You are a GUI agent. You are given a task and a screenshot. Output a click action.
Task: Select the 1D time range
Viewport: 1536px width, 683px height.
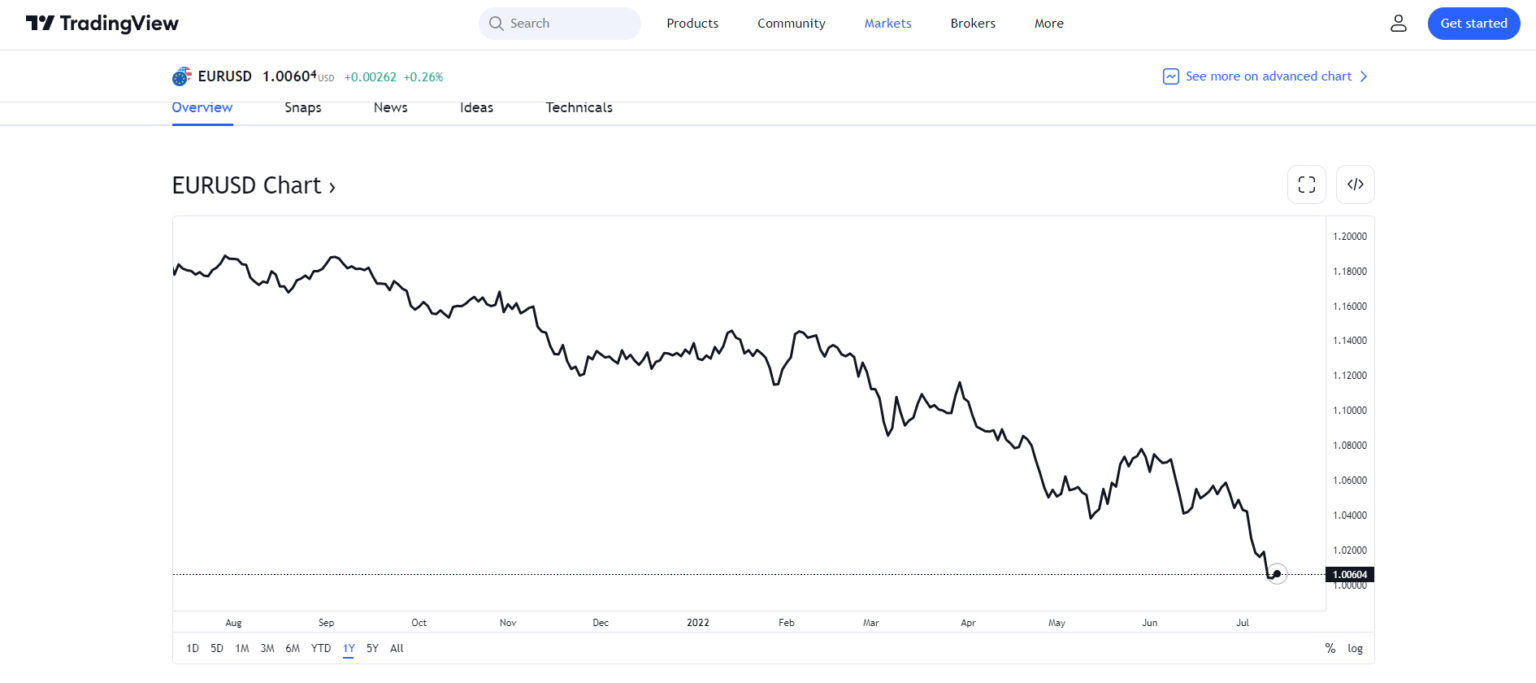click(x=192, y=648)
